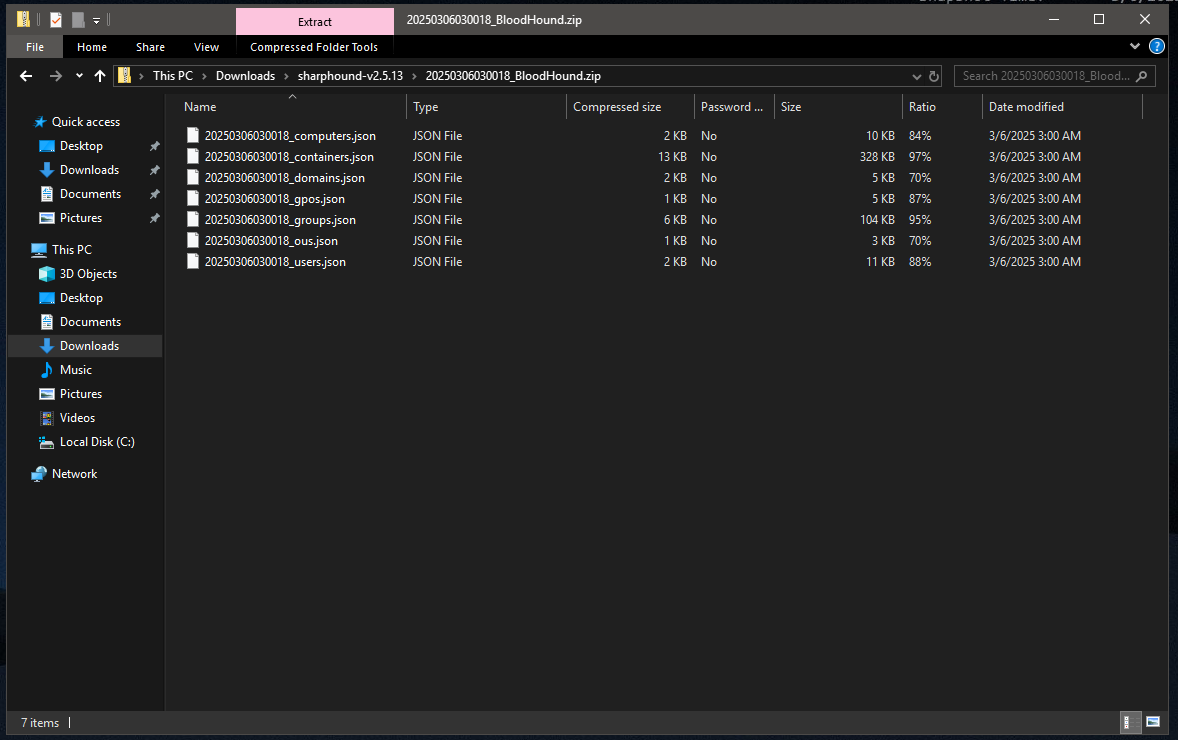Open Explorer Help question mark icon
Viewport: 1178px width, 740px height.
(x=1156, y=47)
